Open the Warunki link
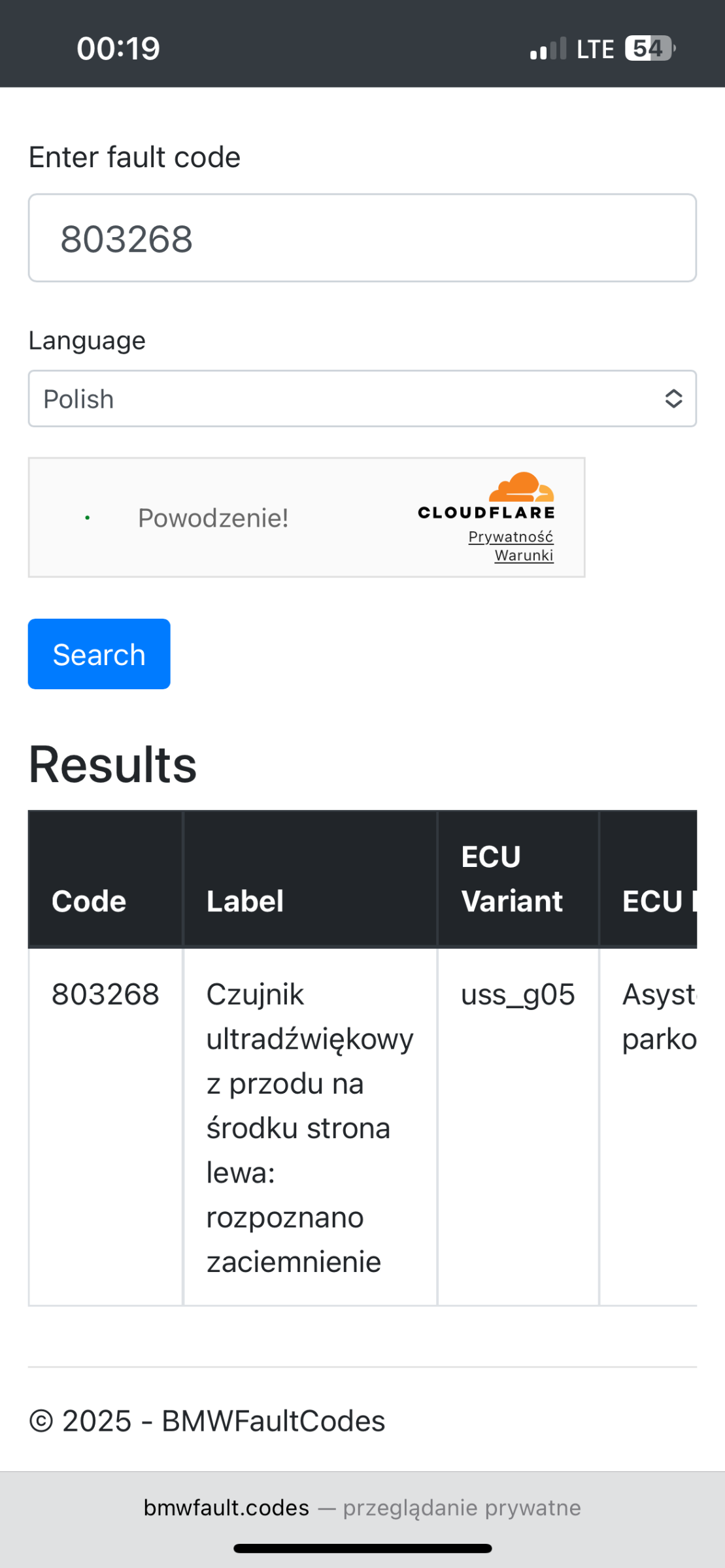The width and height of the screenshot is (725, 1568). point(524,555)
